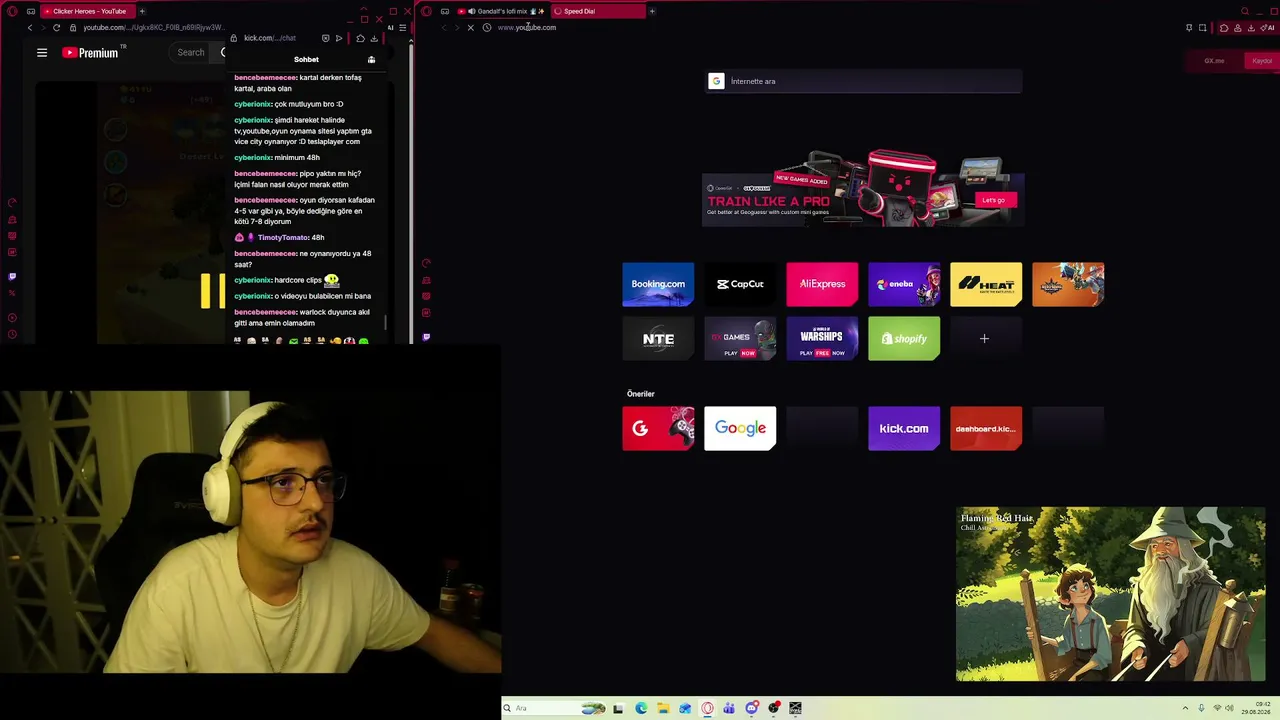Screen dimensions: 1280x720
Task: Open the NTE speed dial tile
Action: [x=658, y=339]
